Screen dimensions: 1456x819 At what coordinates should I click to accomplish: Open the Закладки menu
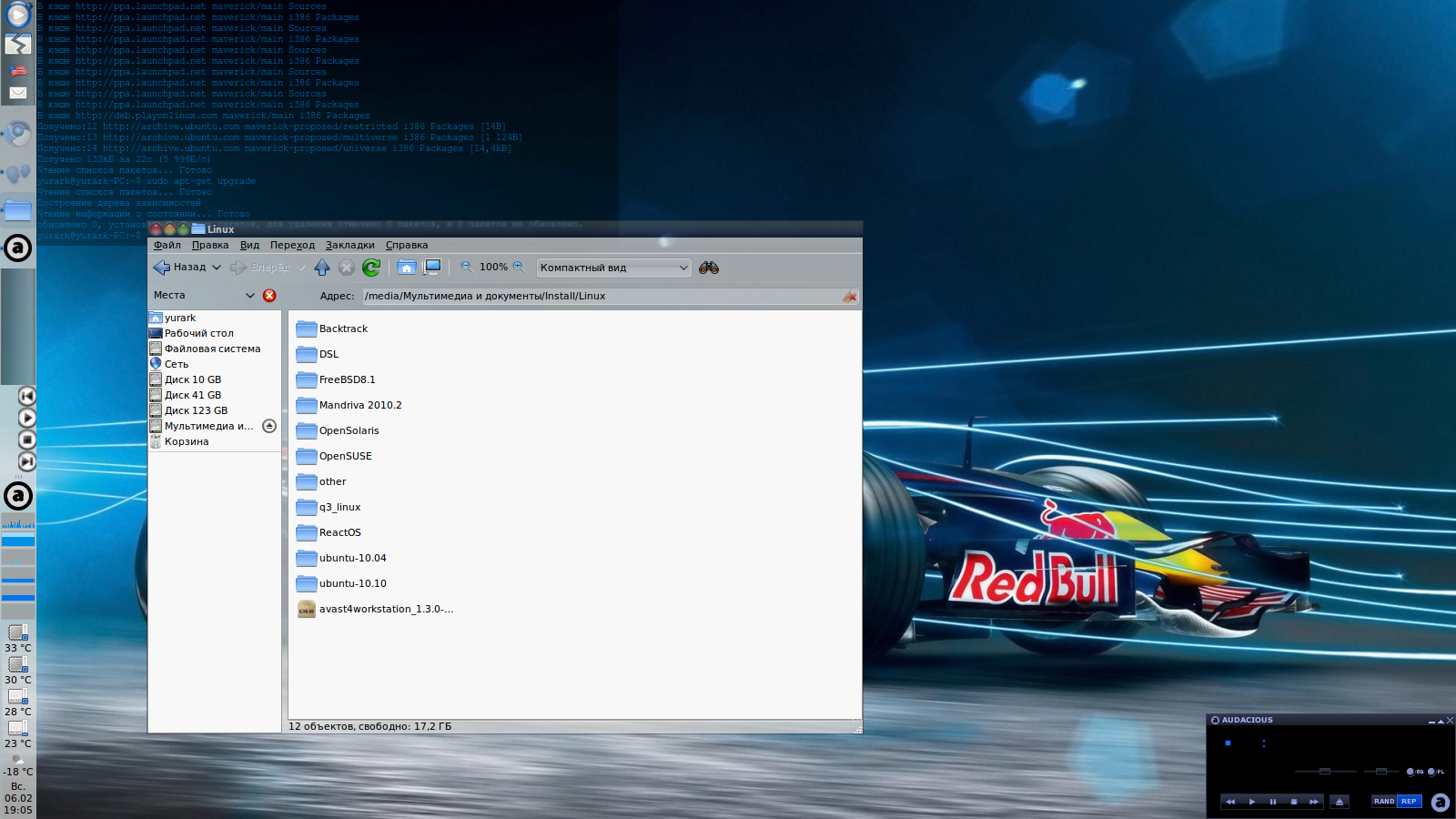click(351, 245)
